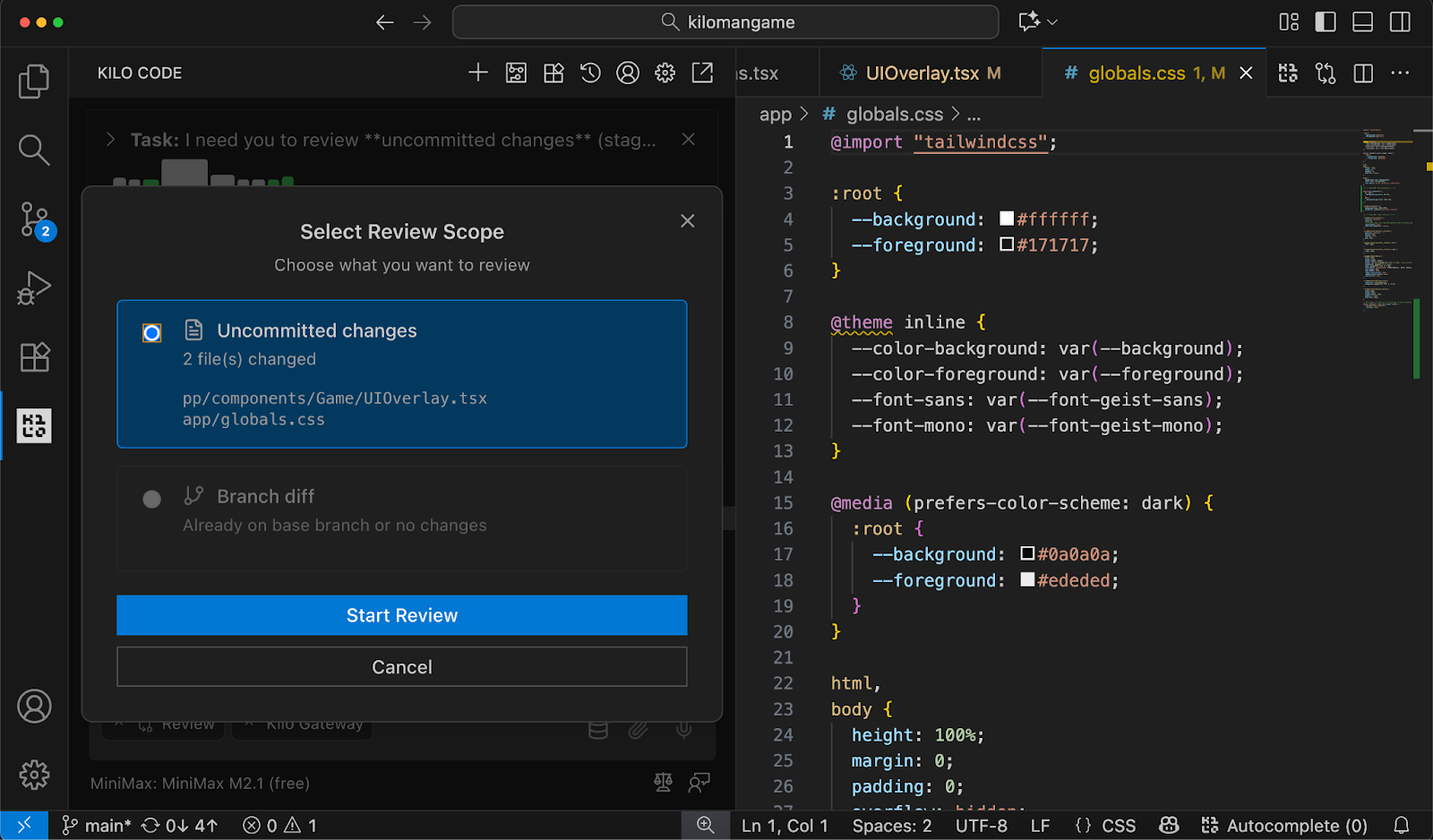Toggle the primary side bar layout button

point(1326,22)
